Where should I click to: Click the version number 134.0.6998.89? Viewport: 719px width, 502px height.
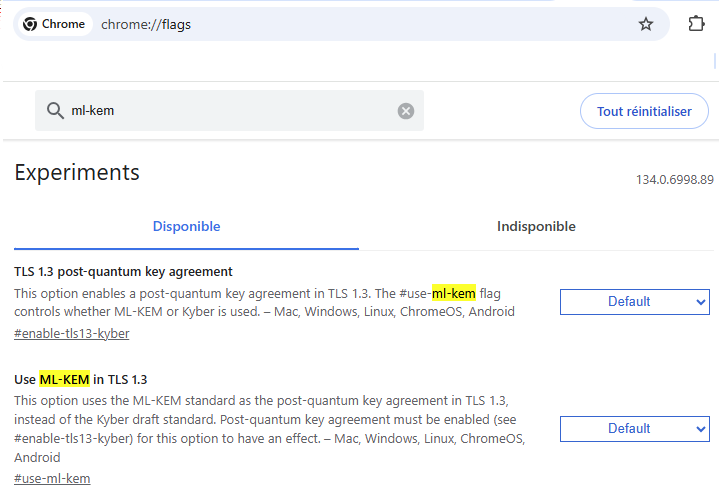(x=674, y=180)
